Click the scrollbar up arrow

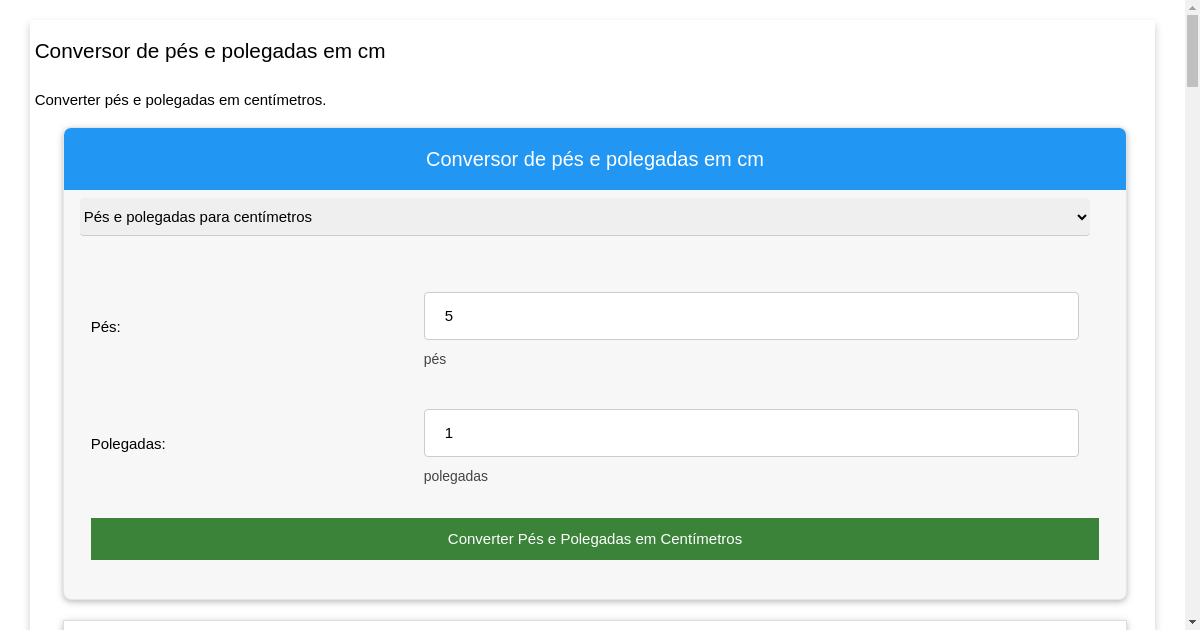pos(1192,6)
